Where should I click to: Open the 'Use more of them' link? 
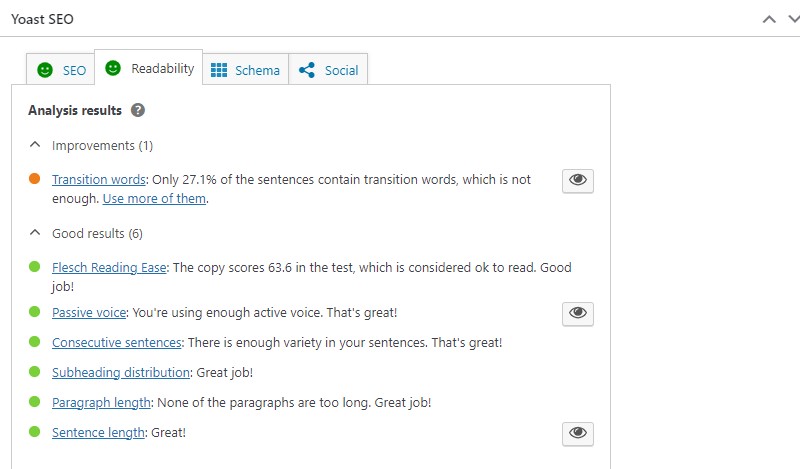pyautogui.click(x=155, y=198)
